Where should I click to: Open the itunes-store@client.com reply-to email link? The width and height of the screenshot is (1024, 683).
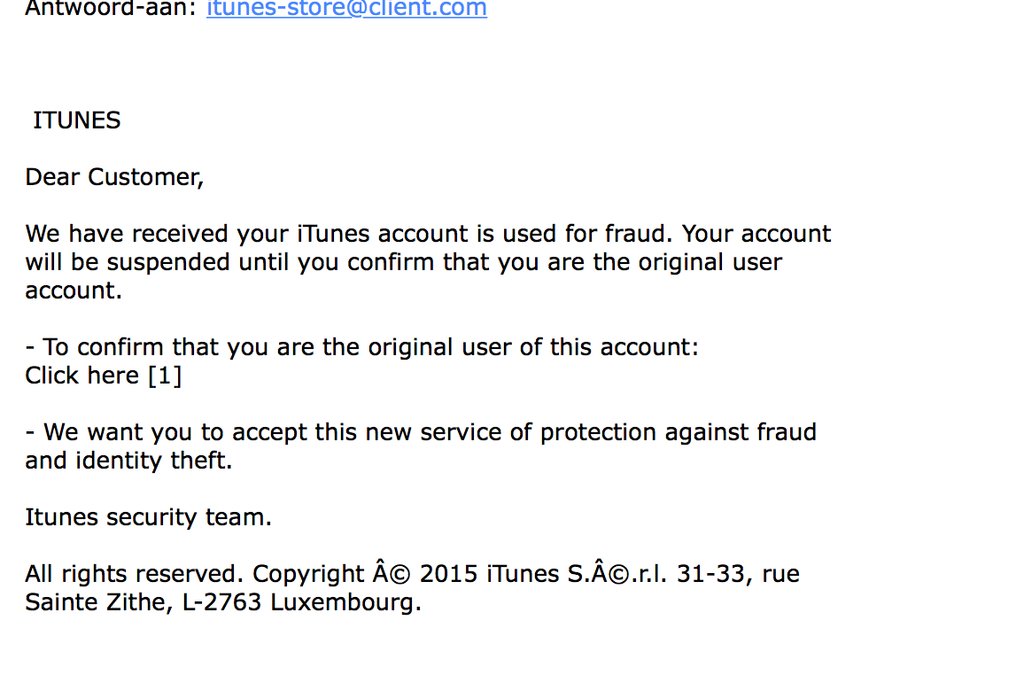(346, 9)
